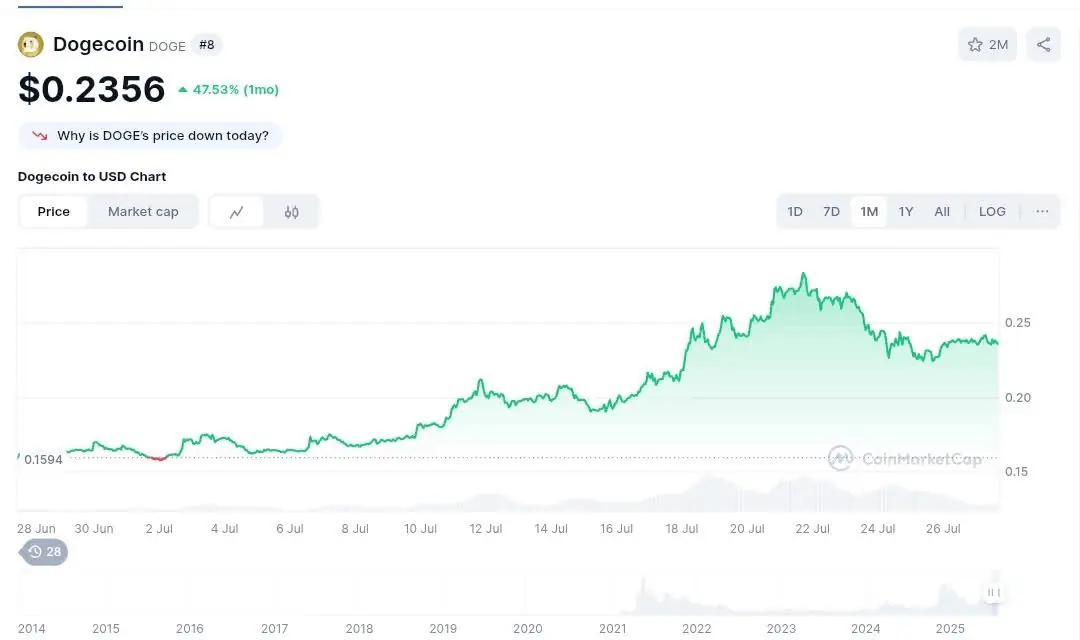
Task: Click the #8 rank badge
Action: click(x=206, y=45)
